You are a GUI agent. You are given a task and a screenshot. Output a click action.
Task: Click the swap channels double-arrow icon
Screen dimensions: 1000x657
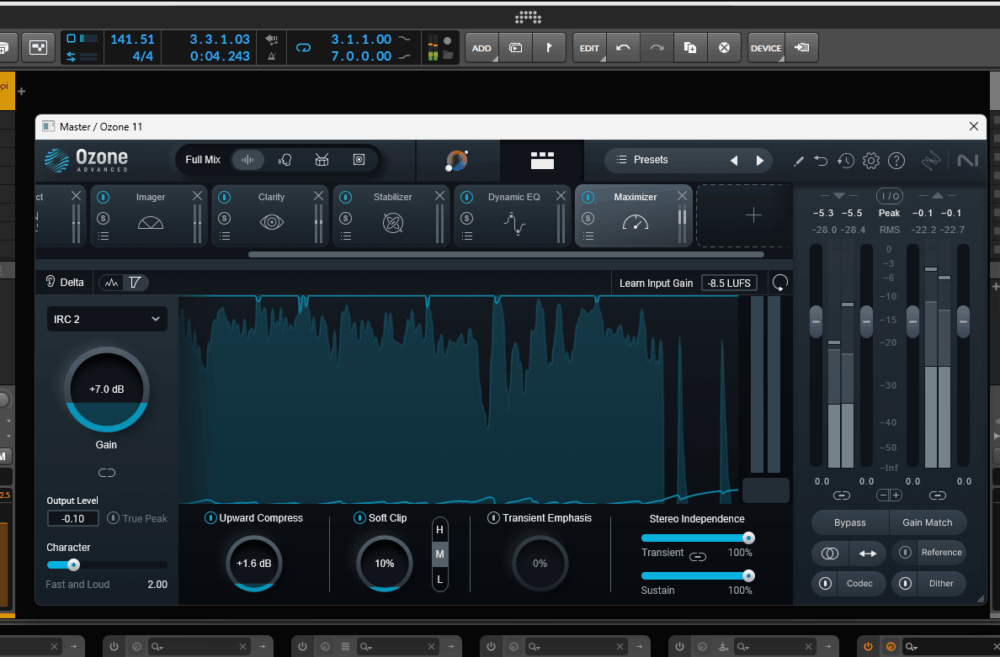point(867,553)
